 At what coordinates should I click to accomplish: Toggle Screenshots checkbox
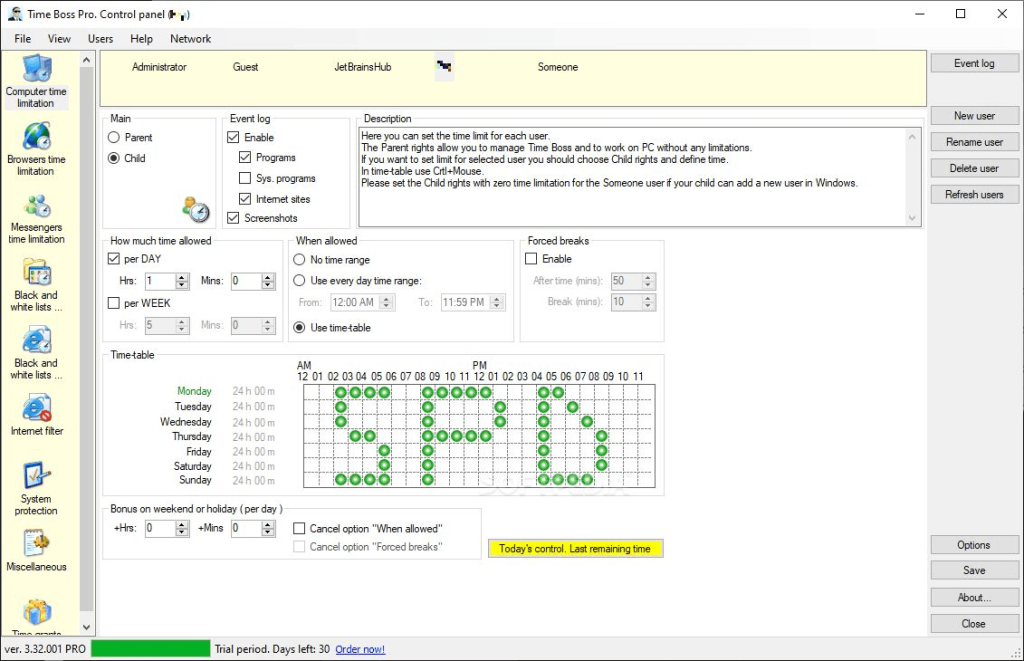(233, 218)
